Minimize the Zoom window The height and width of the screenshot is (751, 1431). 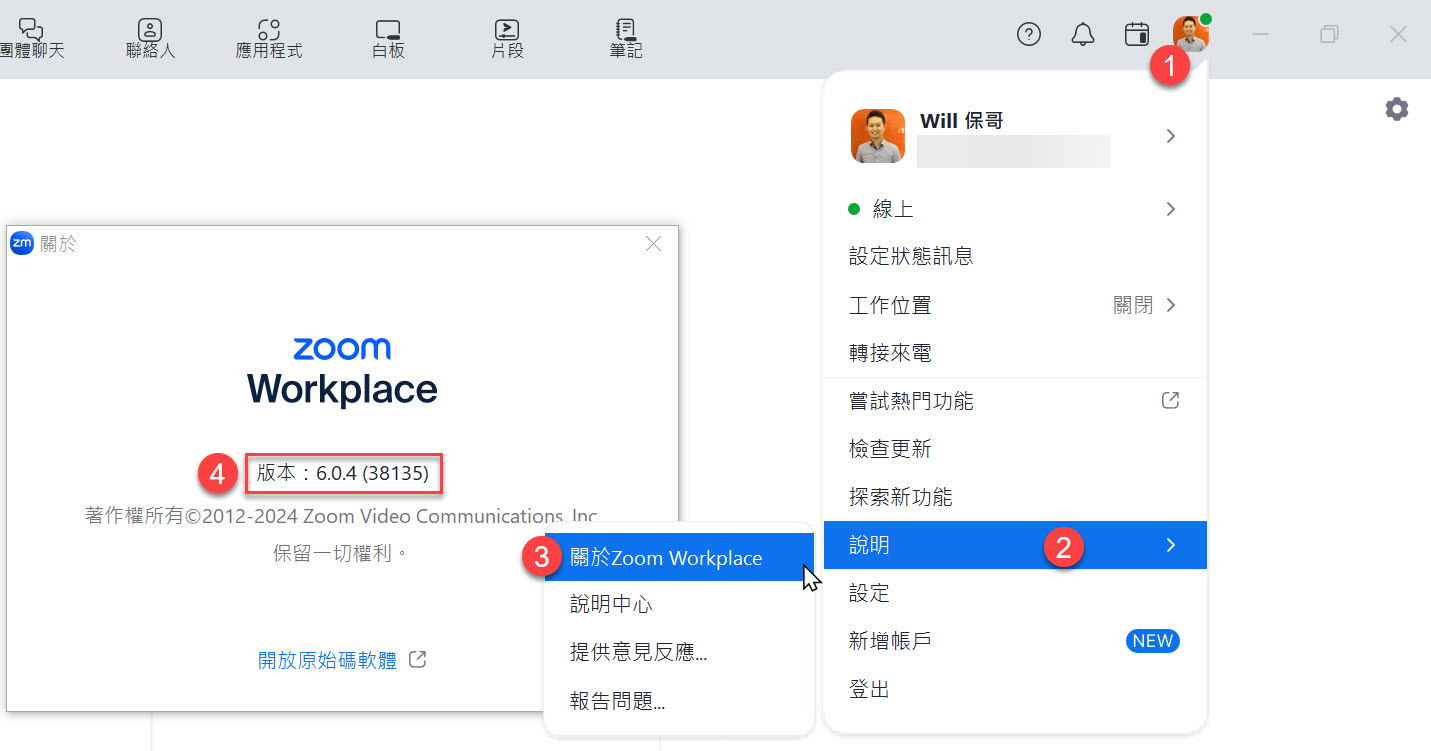click(1261, 34)
